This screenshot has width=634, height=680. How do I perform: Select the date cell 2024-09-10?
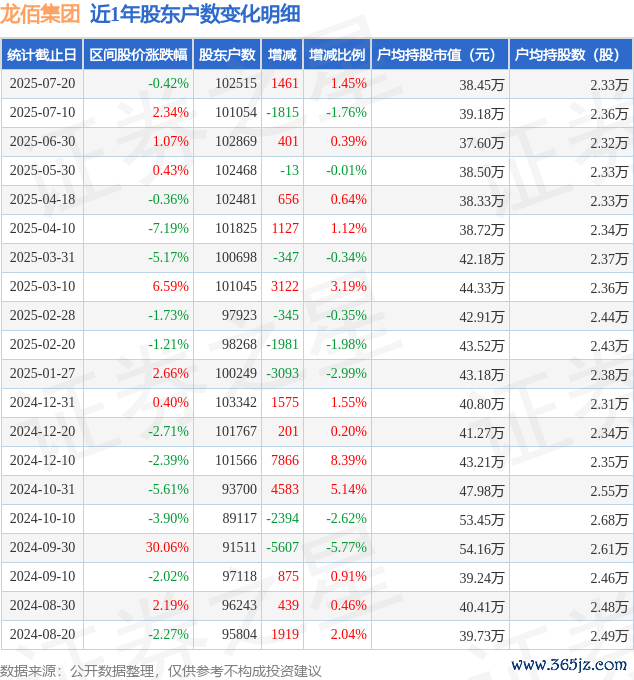[42, 576]
